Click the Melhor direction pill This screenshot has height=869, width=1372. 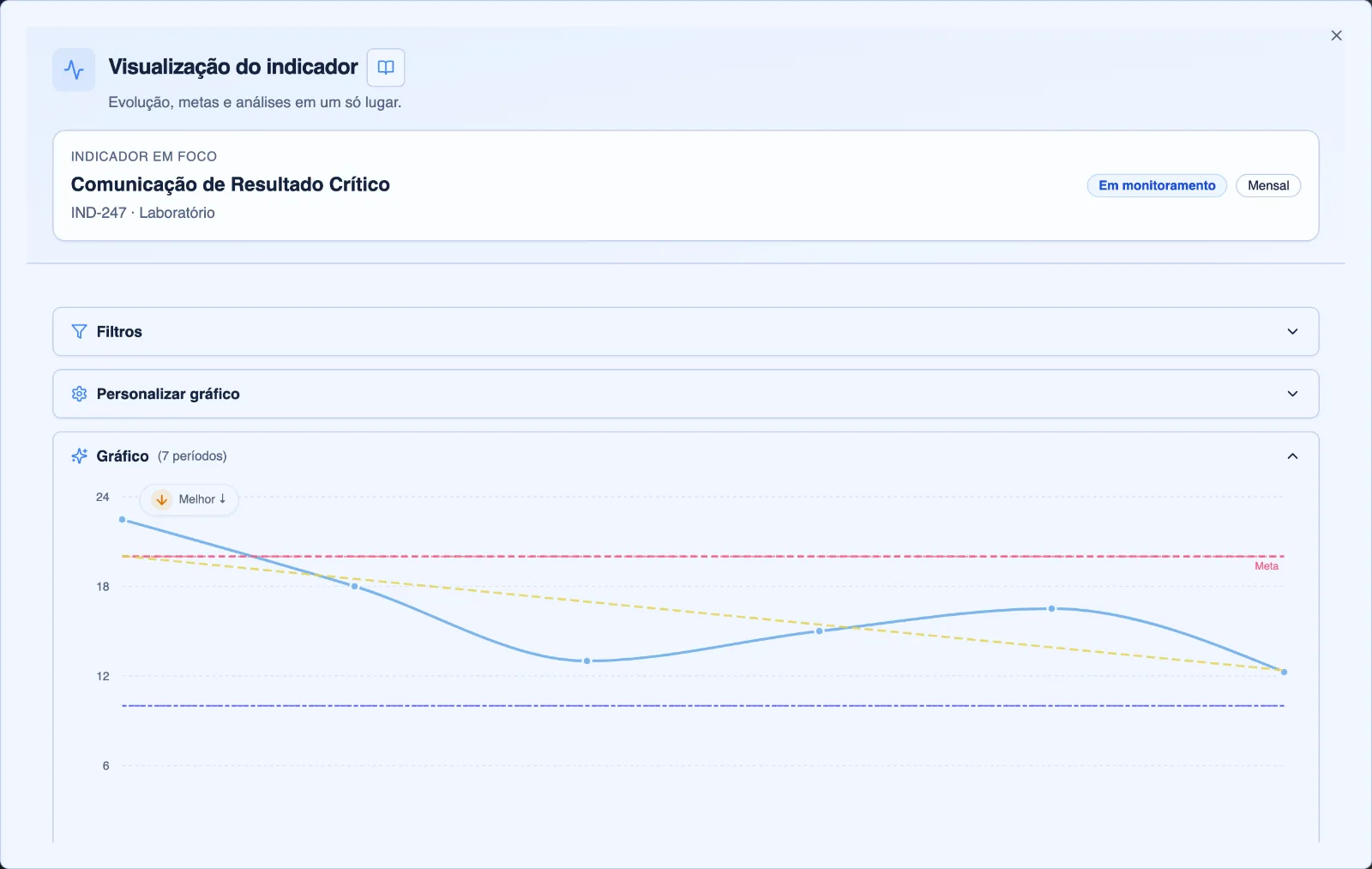(x=189, y=499)
